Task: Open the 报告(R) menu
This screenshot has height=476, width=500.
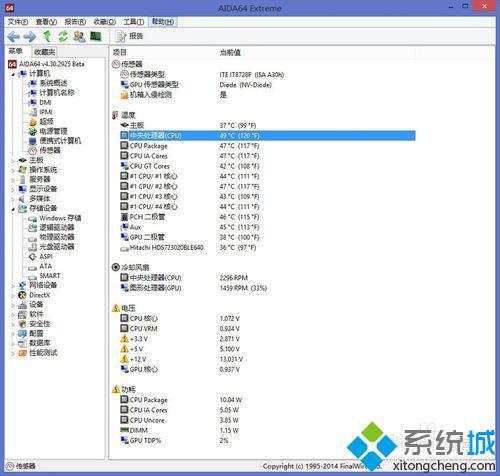Action: [x=75, y=22]
